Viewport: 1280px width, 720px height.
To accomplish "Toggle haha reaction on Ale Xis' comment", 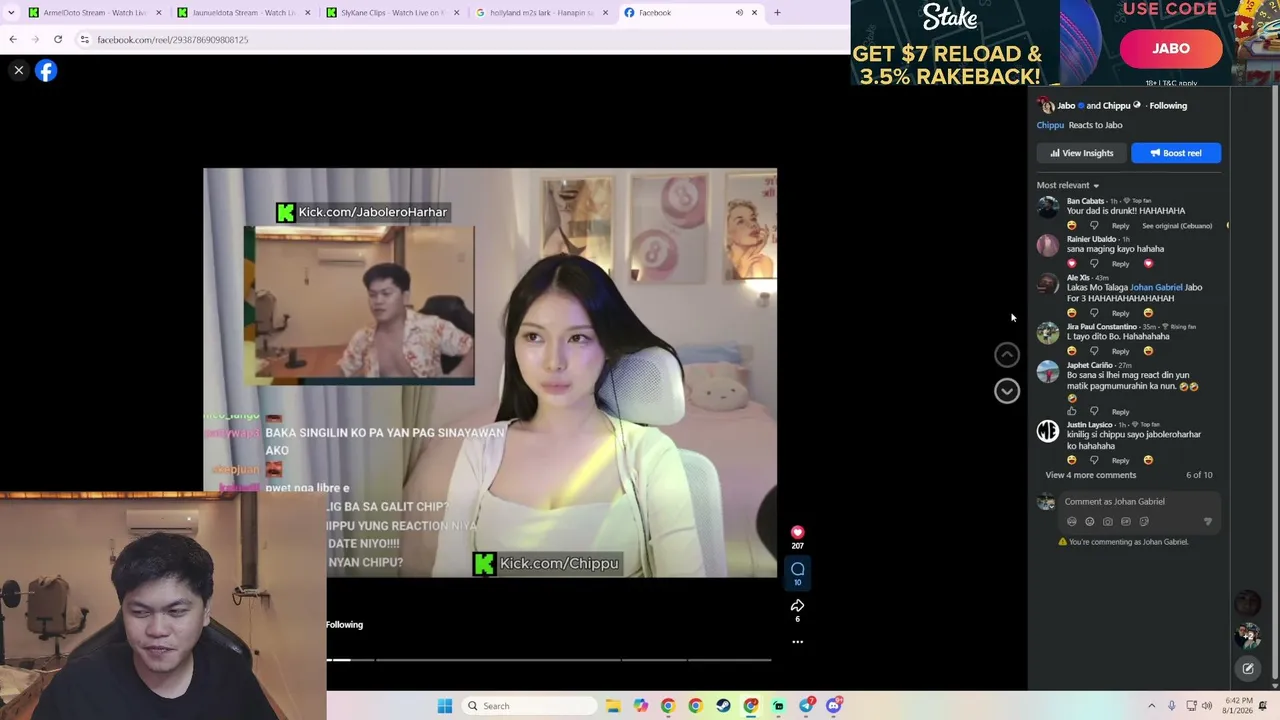I will point(1072,313).
